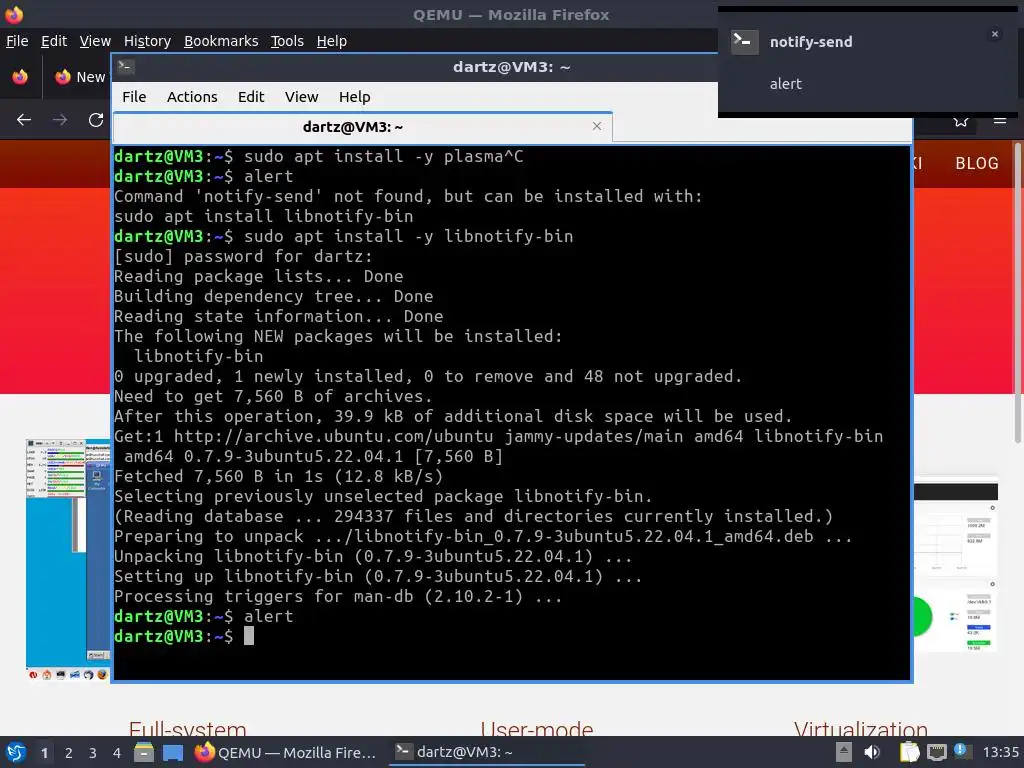Select the dartz@VM3: ~ terminal tab
1024x768 pixels.
click(362, 127)
